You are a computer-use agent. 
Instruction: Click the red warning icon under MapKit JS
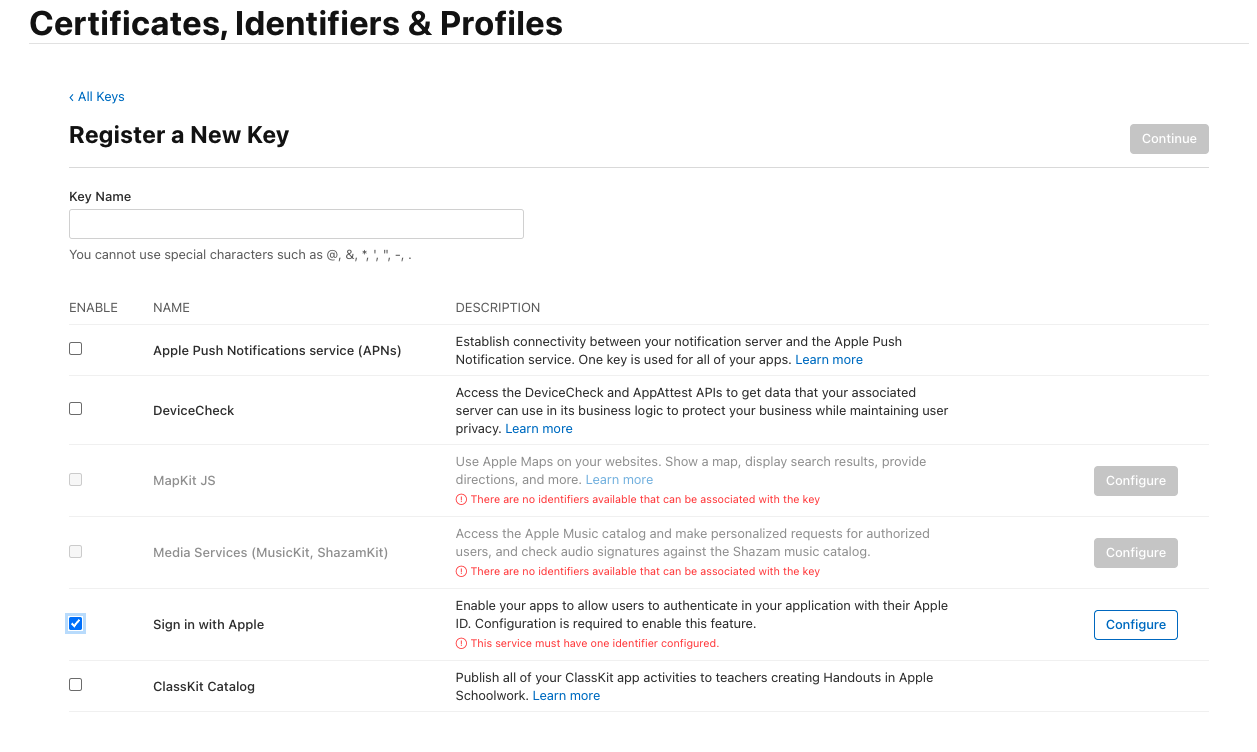pos(463,499)
